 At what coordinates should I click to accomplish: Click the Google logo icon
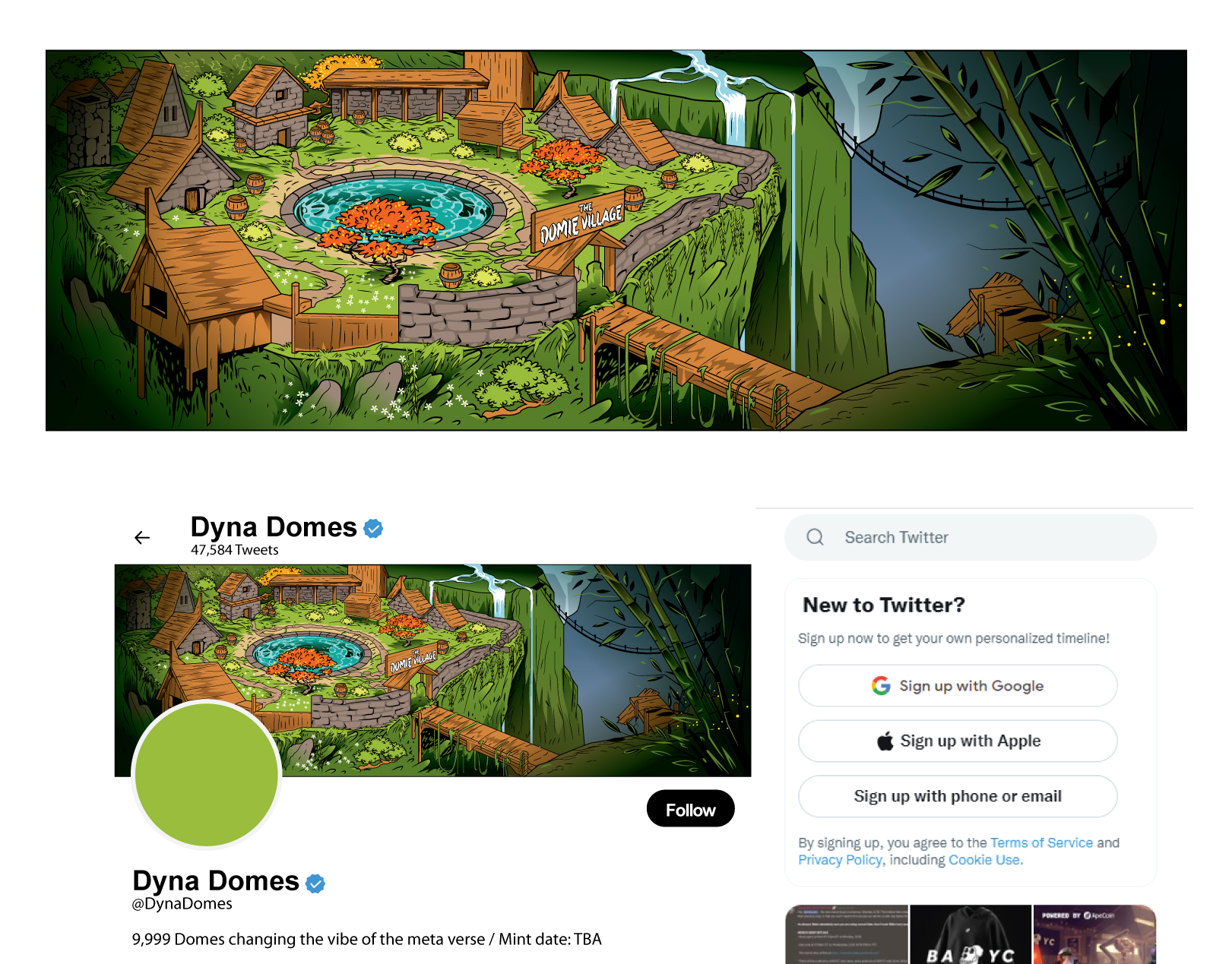(x=881, y=686)
